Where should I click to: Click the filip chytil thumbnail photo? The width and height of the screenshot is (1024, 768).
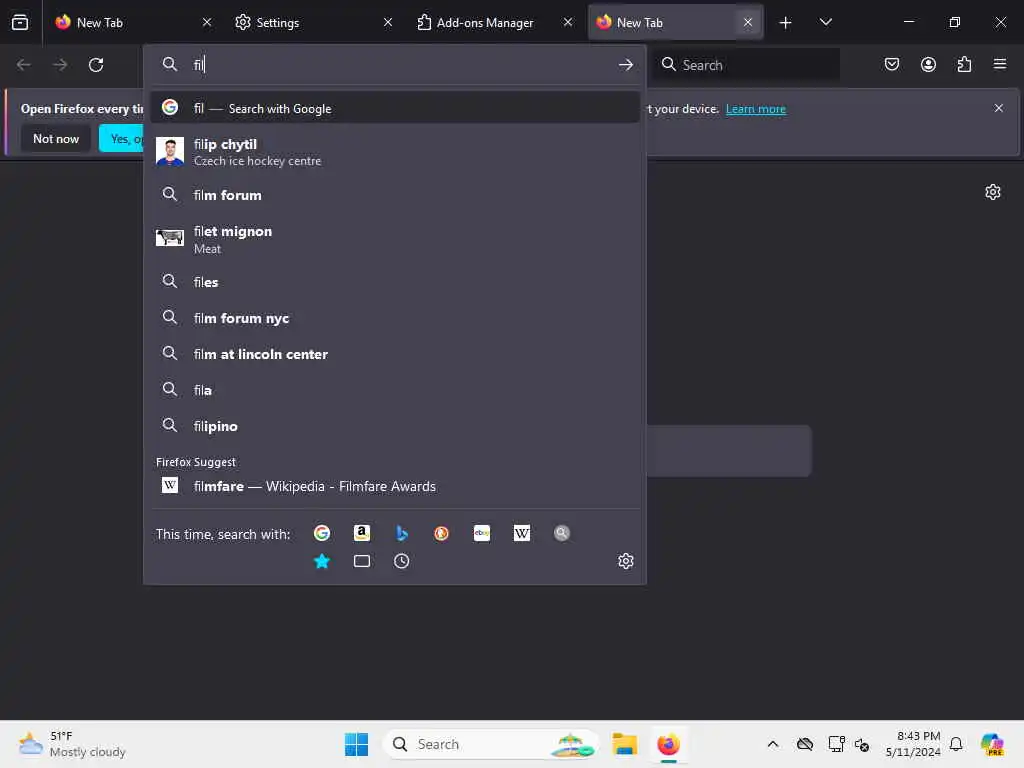click(170, 152)
